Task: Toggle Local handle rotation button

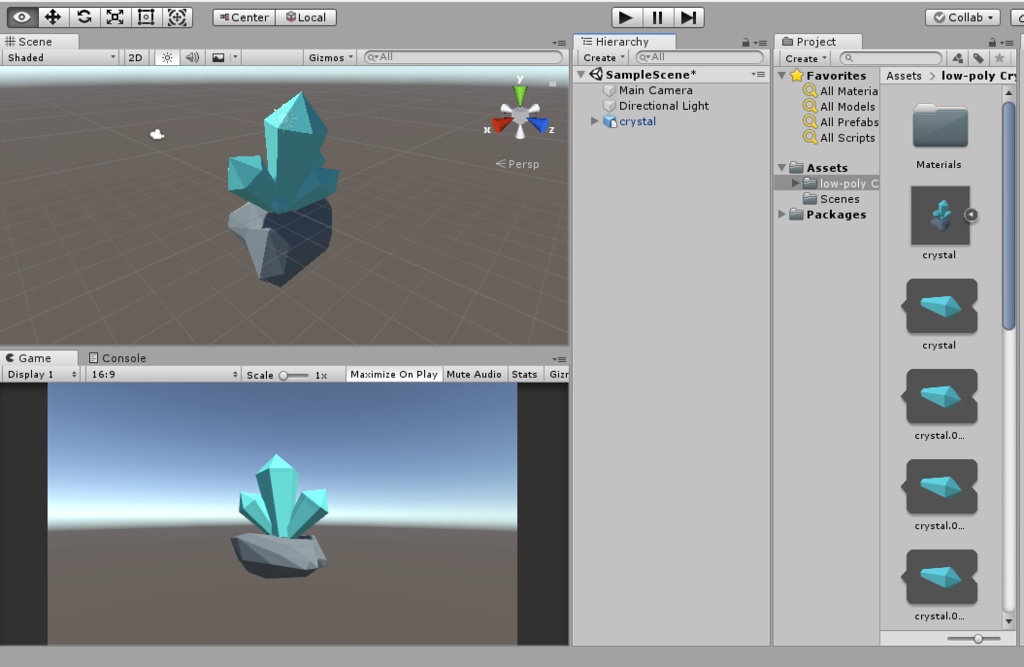Action: (306, 18)
